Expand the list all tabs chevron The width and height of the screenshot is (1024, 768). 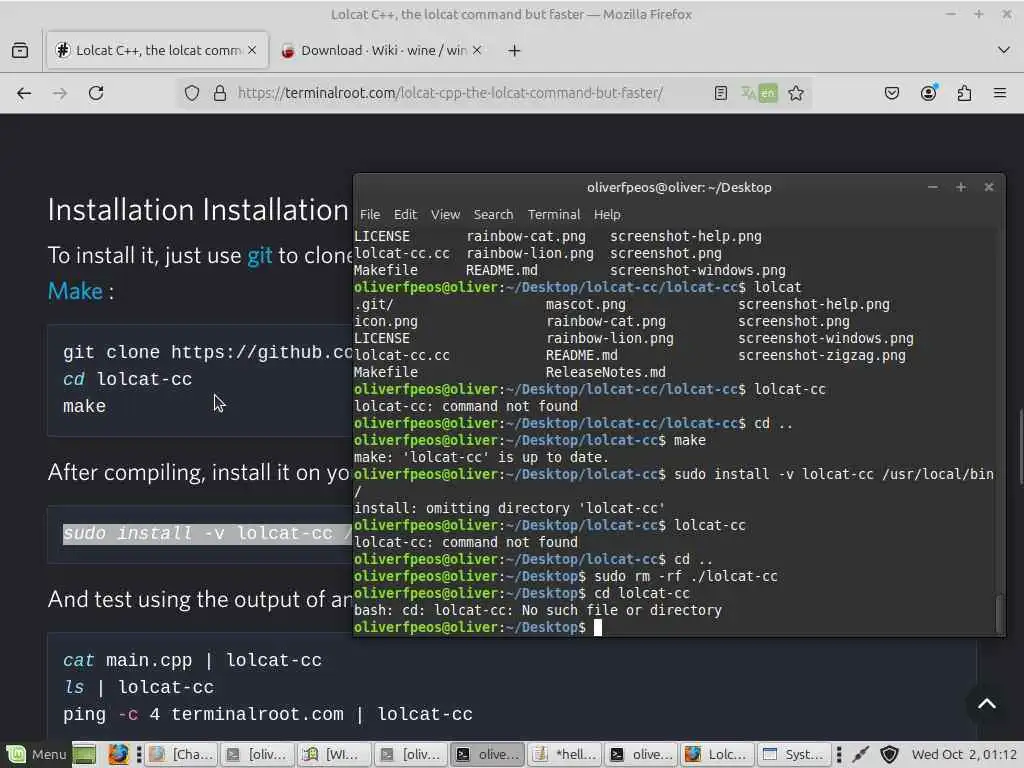tap(1004, 50)
